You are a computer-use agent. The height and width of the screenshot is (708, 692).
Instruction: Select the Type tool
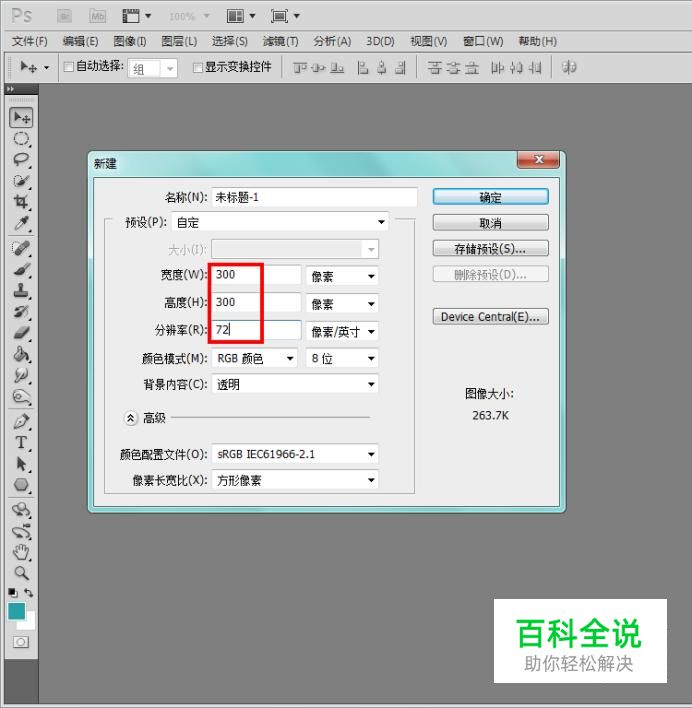(x=21, y=442)
